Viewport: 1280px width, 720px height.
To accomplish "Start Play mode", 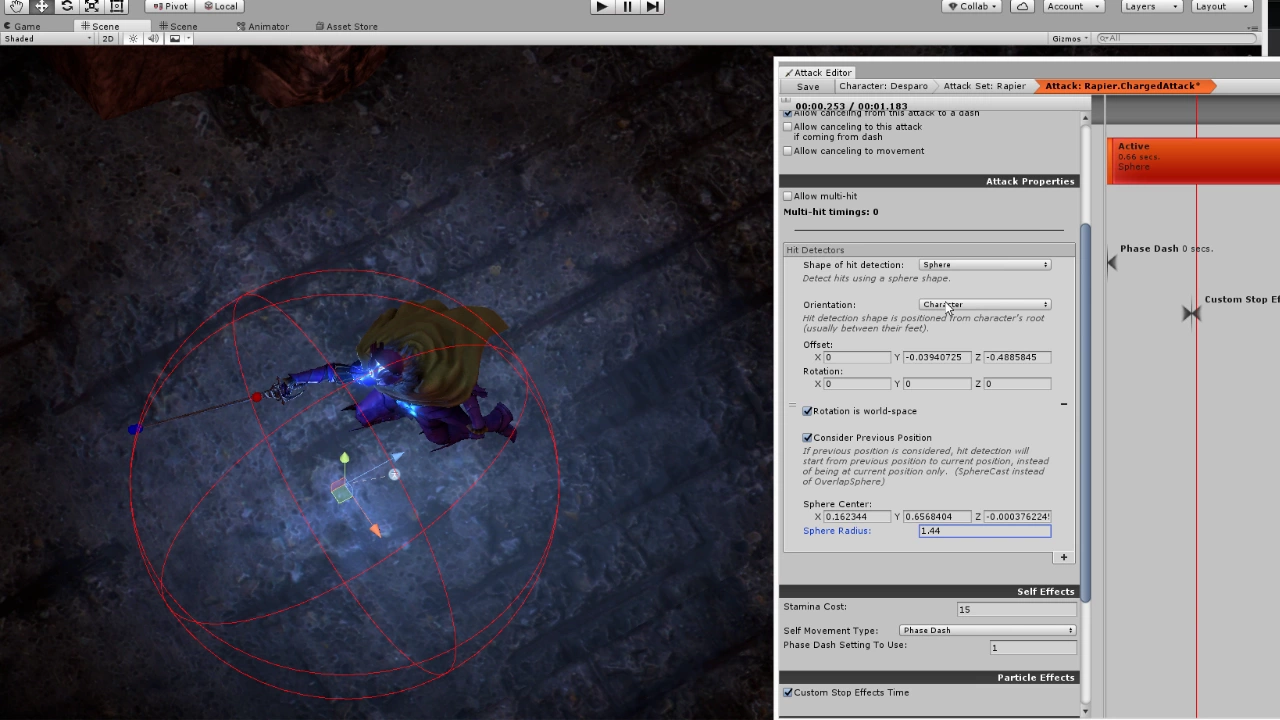I will [x=602, y=6].
